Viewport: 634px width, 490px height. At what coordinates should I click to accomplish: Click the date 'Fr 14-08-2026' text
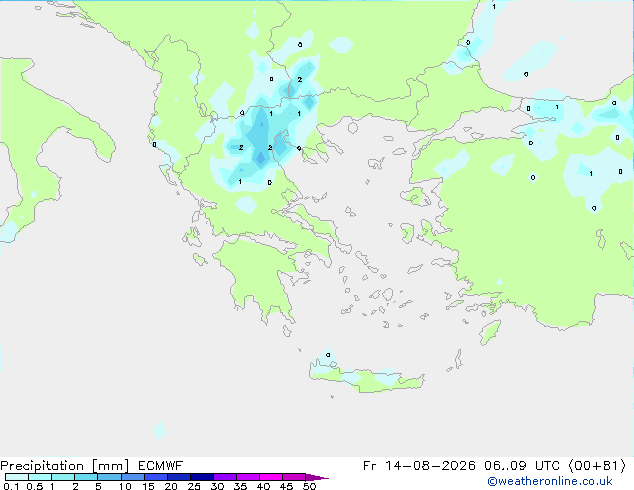[419, 466]
